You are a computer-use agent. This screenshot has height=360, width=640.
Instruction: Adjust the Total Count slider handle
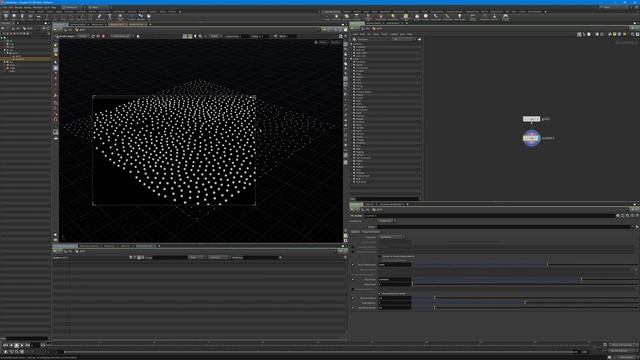547,264
